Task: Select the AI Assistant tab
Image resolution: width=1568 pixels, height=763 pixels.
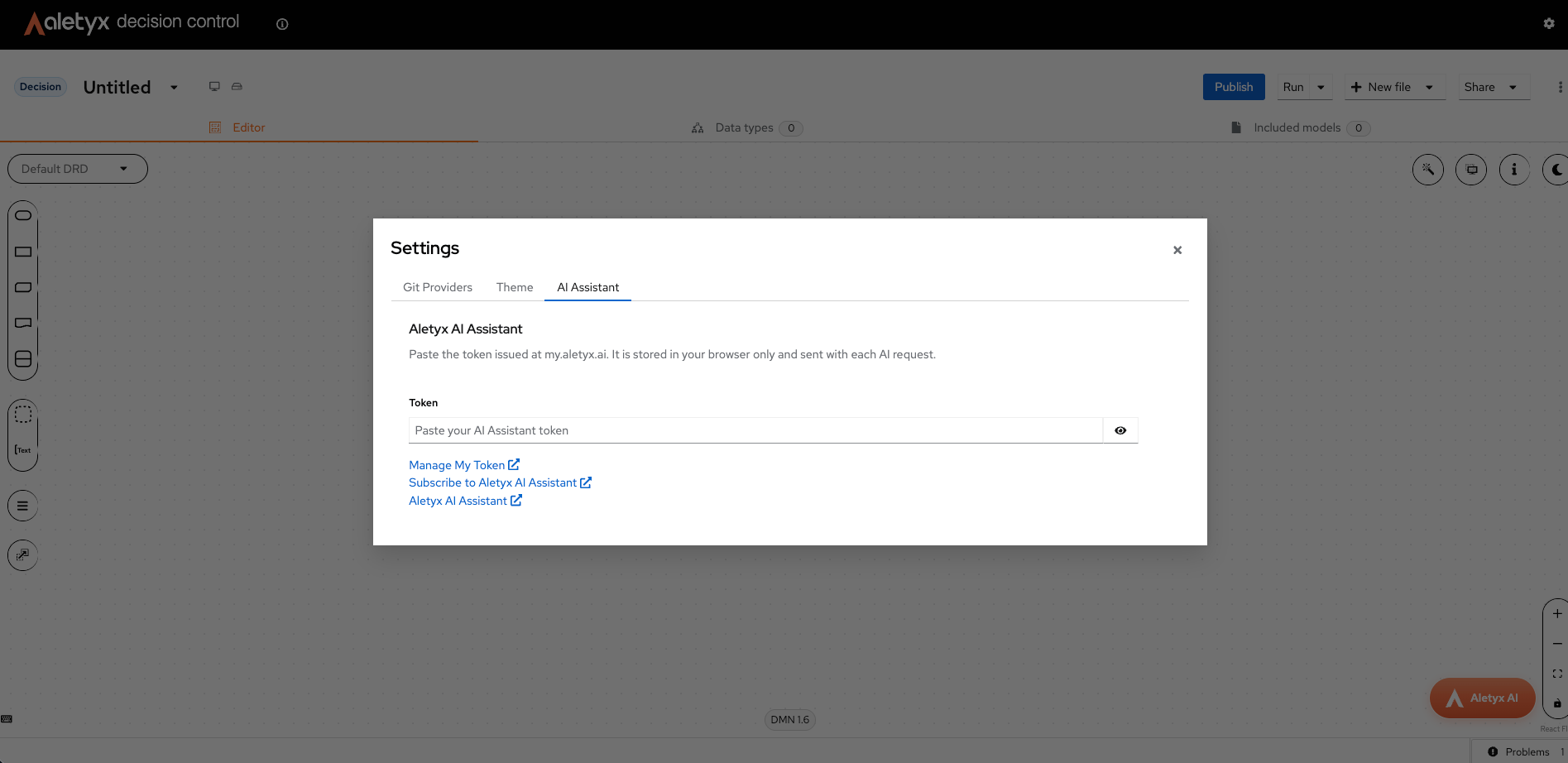Action: (587, 287)
